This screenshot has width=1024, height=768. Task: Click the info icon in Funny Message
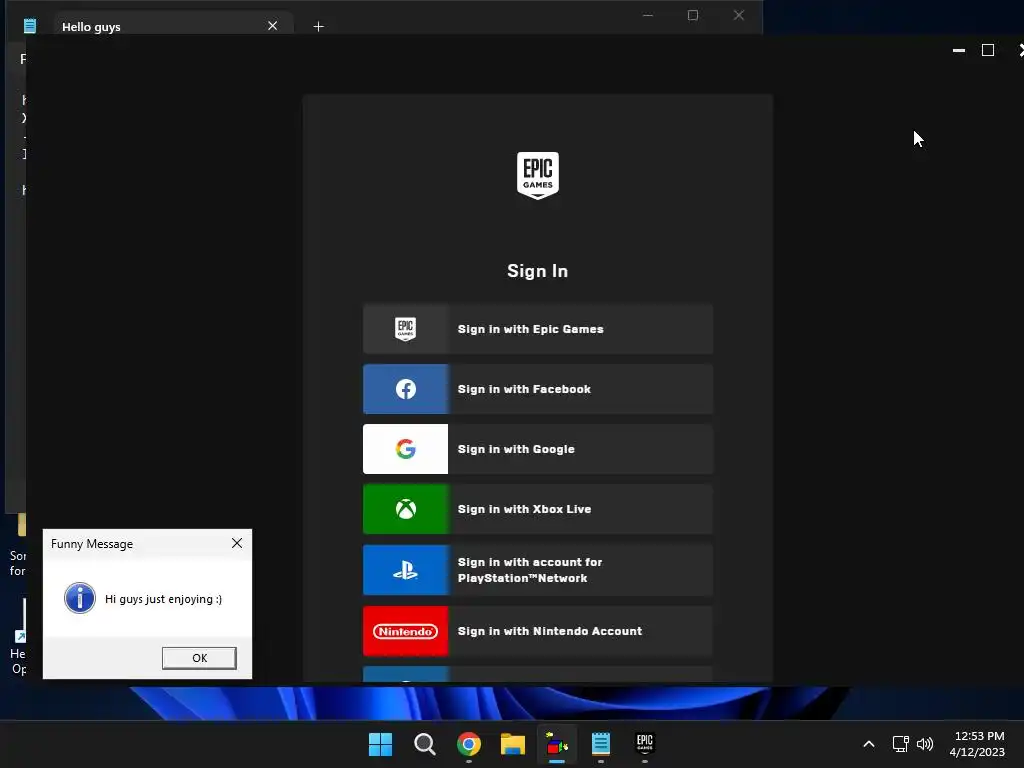[x=80, y=598]
